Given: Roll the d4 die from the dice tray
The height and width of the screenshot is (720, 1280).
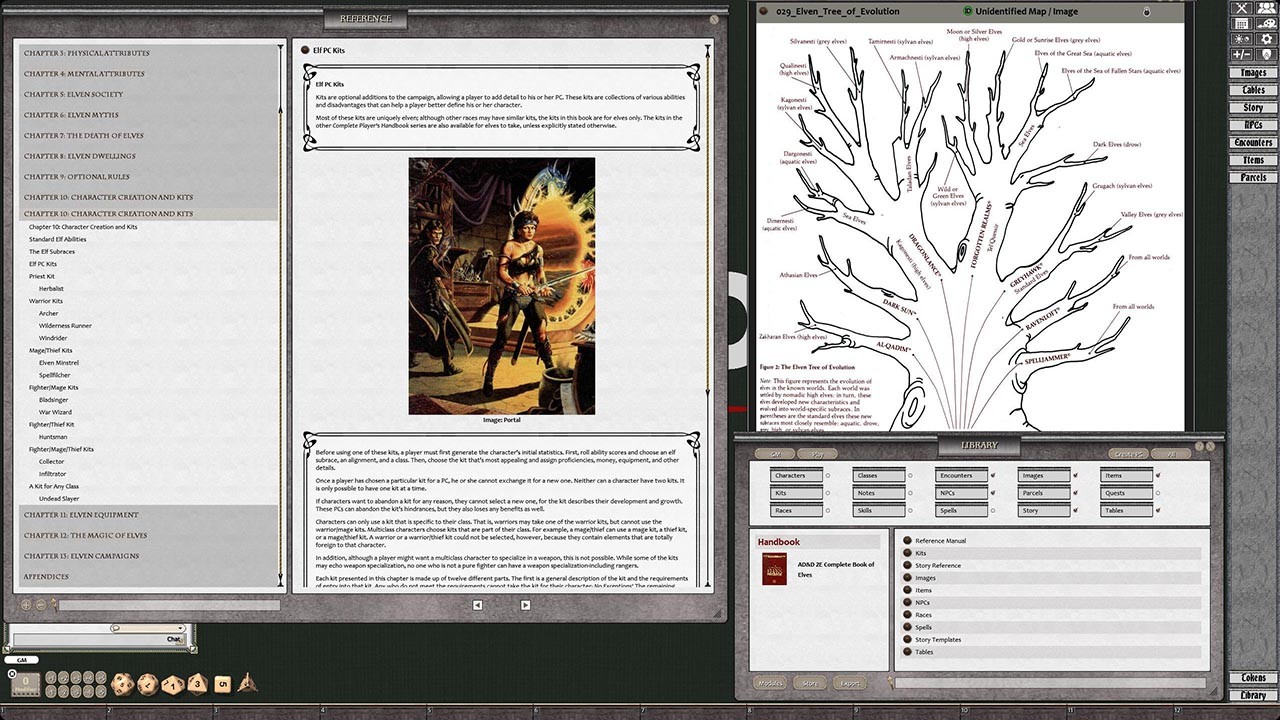Looking at the screenshot, I should 247,684.
